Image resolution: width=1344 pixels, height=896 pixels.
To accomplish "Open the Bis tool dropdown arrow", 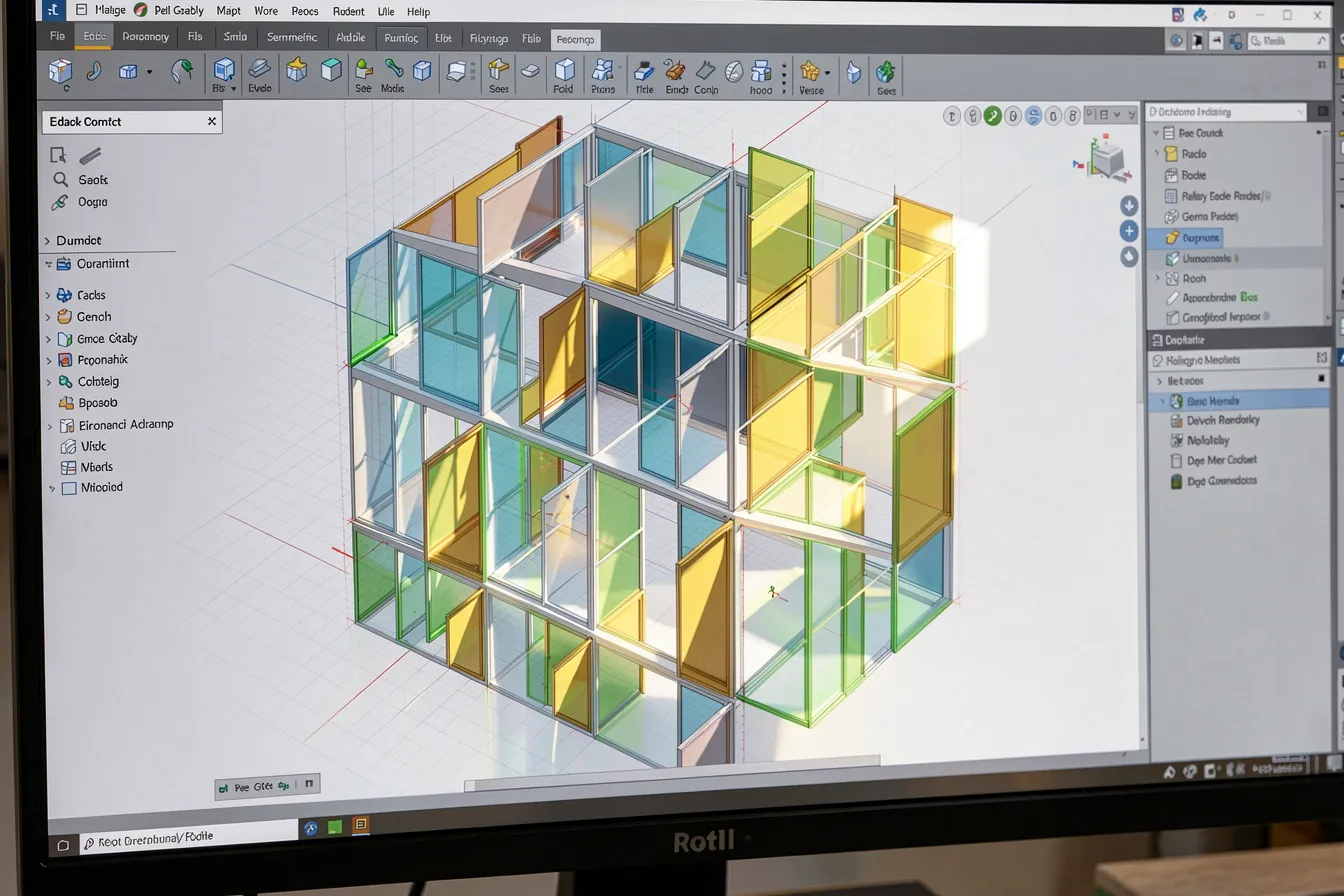I will 234,89.
